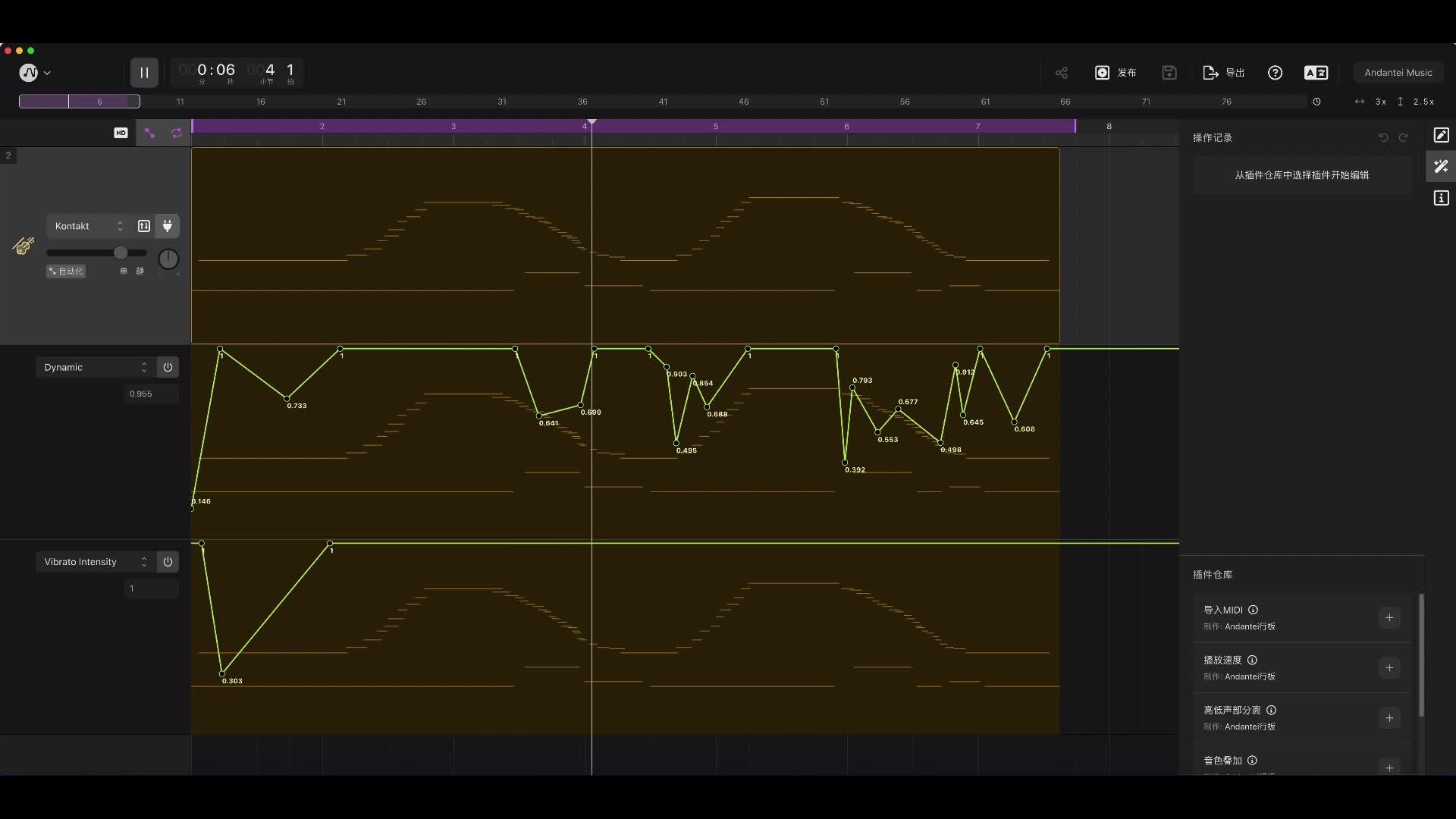Toggle the Dynamic parameter power button

point(167,367)
